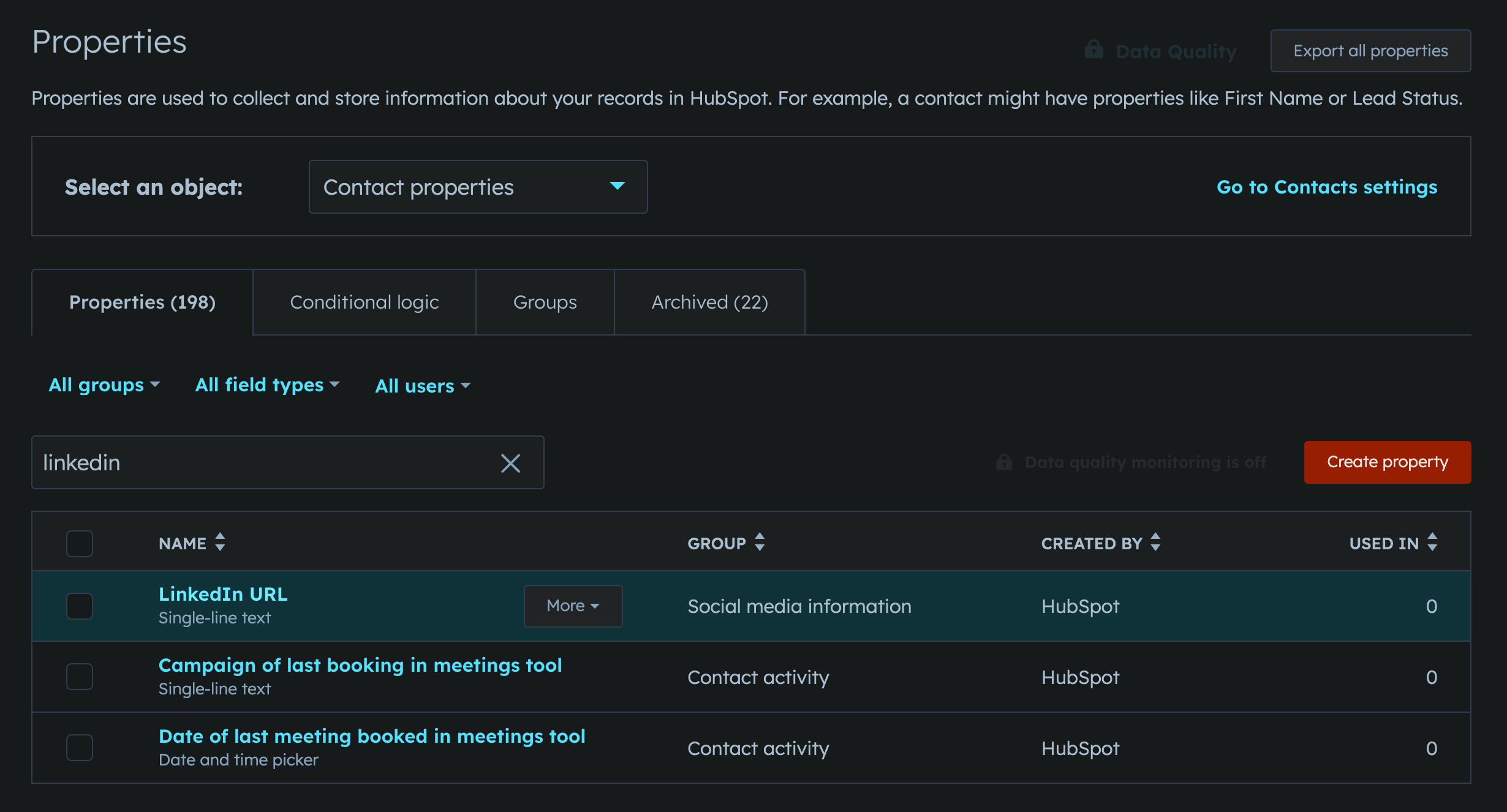Open the More dropdown on LinkedIn URL row
Viewport: 1507px width, 812px height.
pos(573,606)
